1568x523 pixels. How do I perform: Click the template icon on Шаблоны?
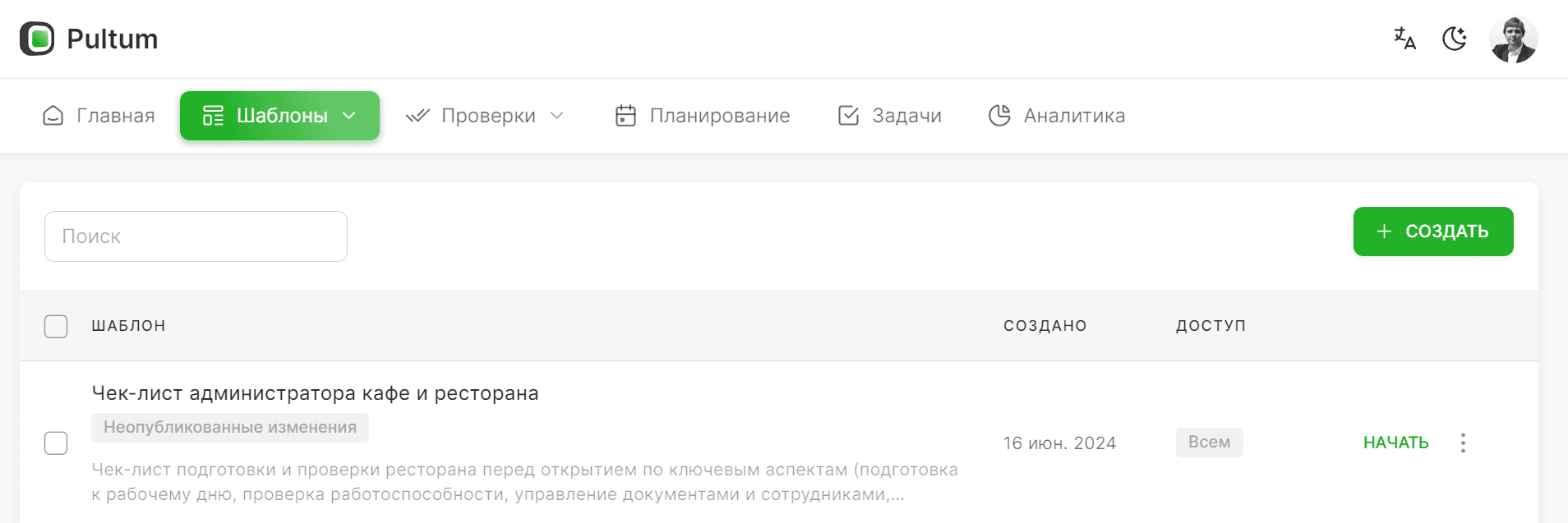pos(213,116)
